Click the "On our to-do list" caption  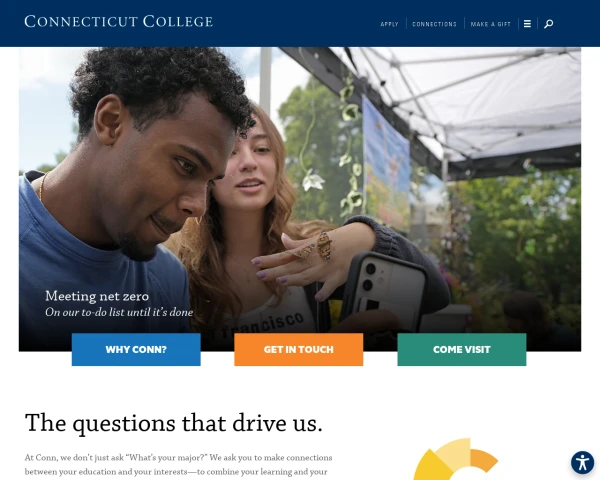coord(119,313)
